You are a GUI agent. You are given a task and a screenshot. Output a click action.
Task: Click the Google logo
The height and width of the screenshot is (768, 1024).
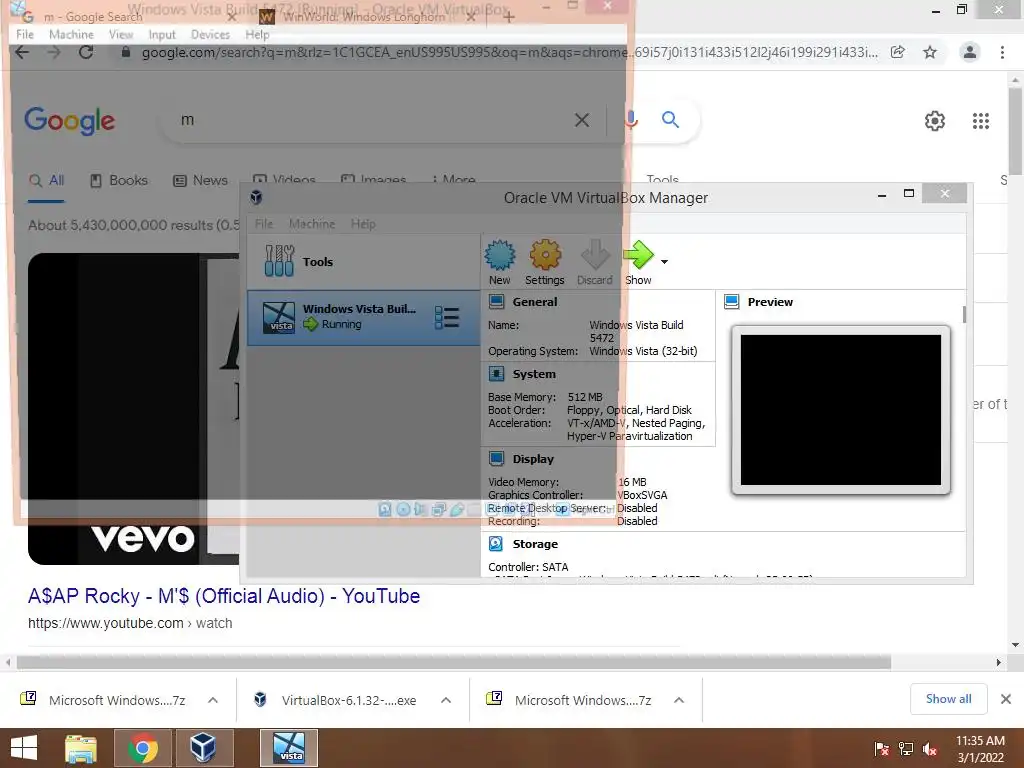click(x=69, y=121)
